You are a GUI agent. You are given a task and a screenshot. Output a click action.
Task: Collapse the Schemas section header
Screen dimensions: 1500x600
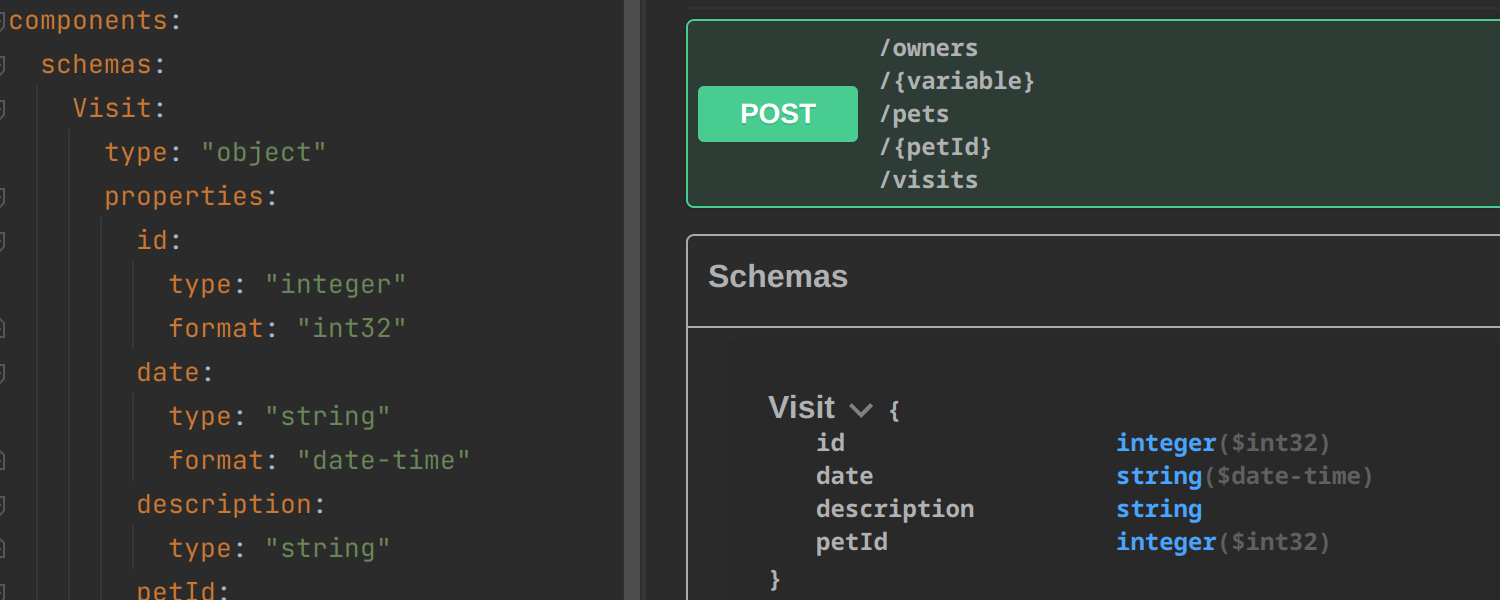tap(778, 277)
